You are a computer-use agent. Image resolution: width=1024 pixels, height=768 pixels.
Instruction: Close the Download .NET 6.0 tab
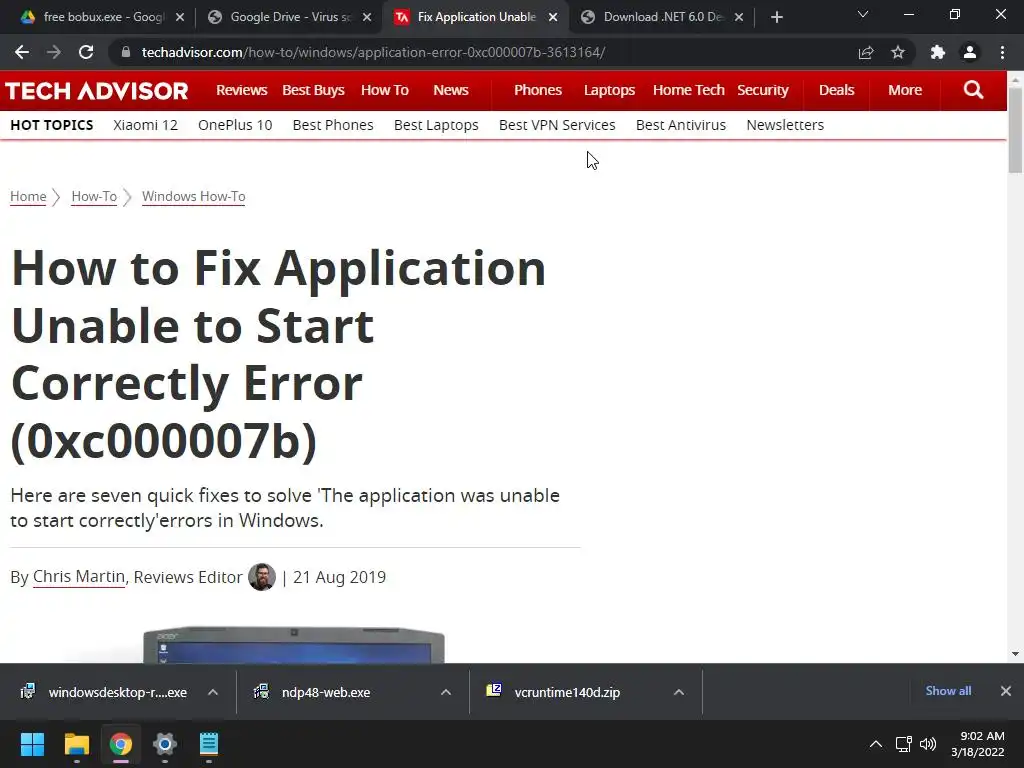tap(739, 17)
